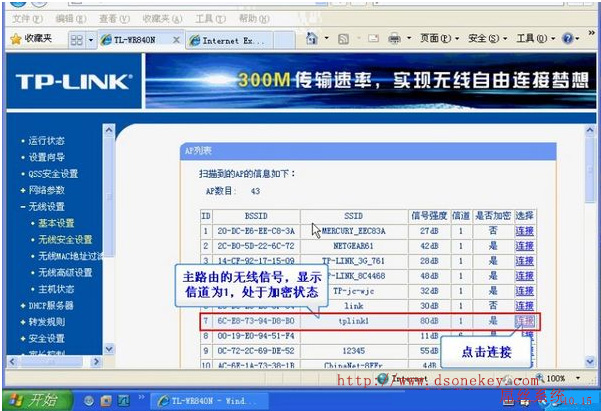Click the RSS feeds icon

point(343,39)
